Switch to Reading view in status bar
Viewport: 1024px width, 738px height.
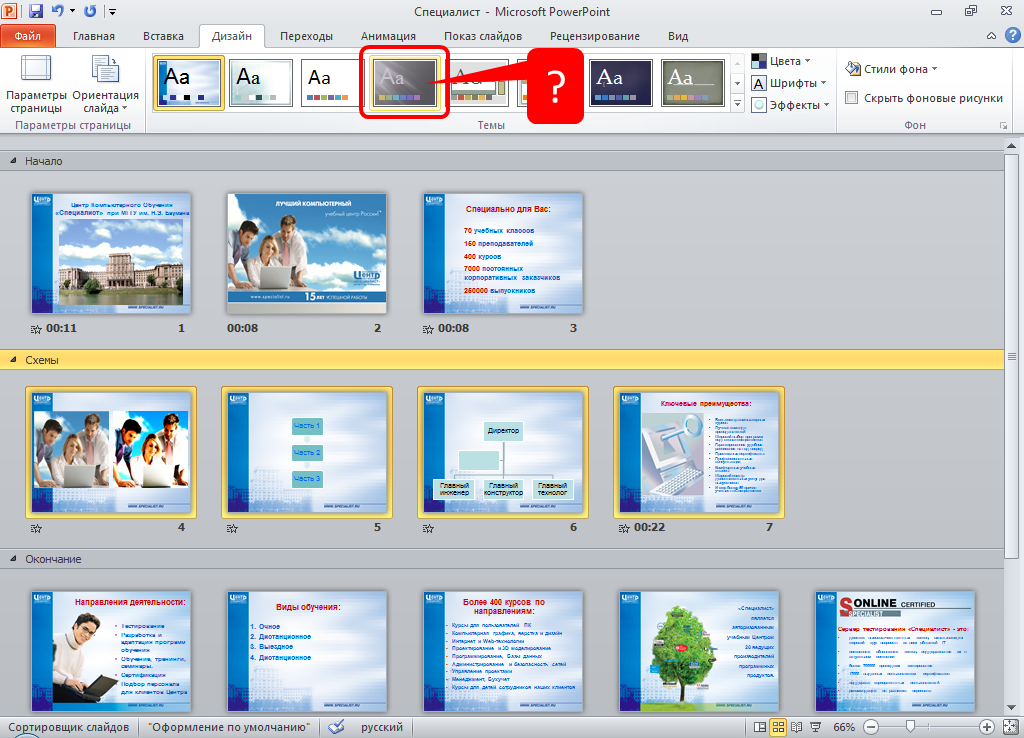(x=797, y=727)
